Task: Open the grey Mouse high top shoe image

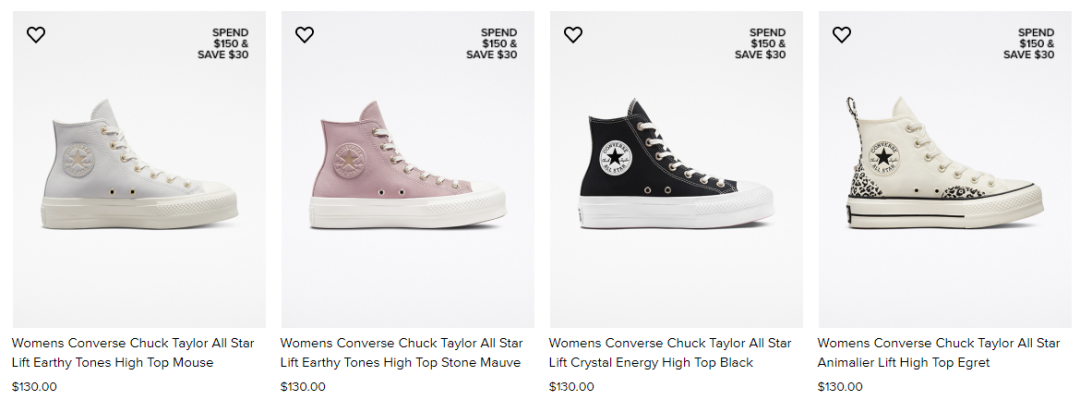Action: click(139, 169)
